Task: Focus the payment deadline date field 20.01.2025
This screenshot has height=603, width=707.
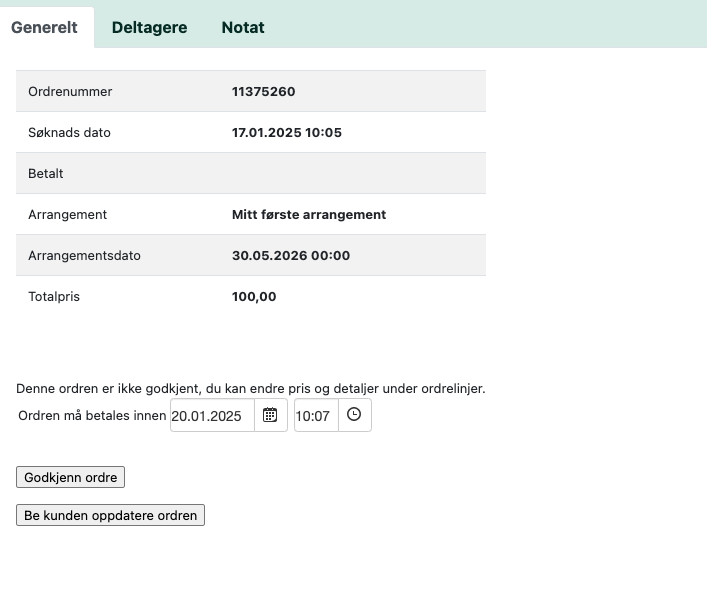Action: tap(211, 416)
